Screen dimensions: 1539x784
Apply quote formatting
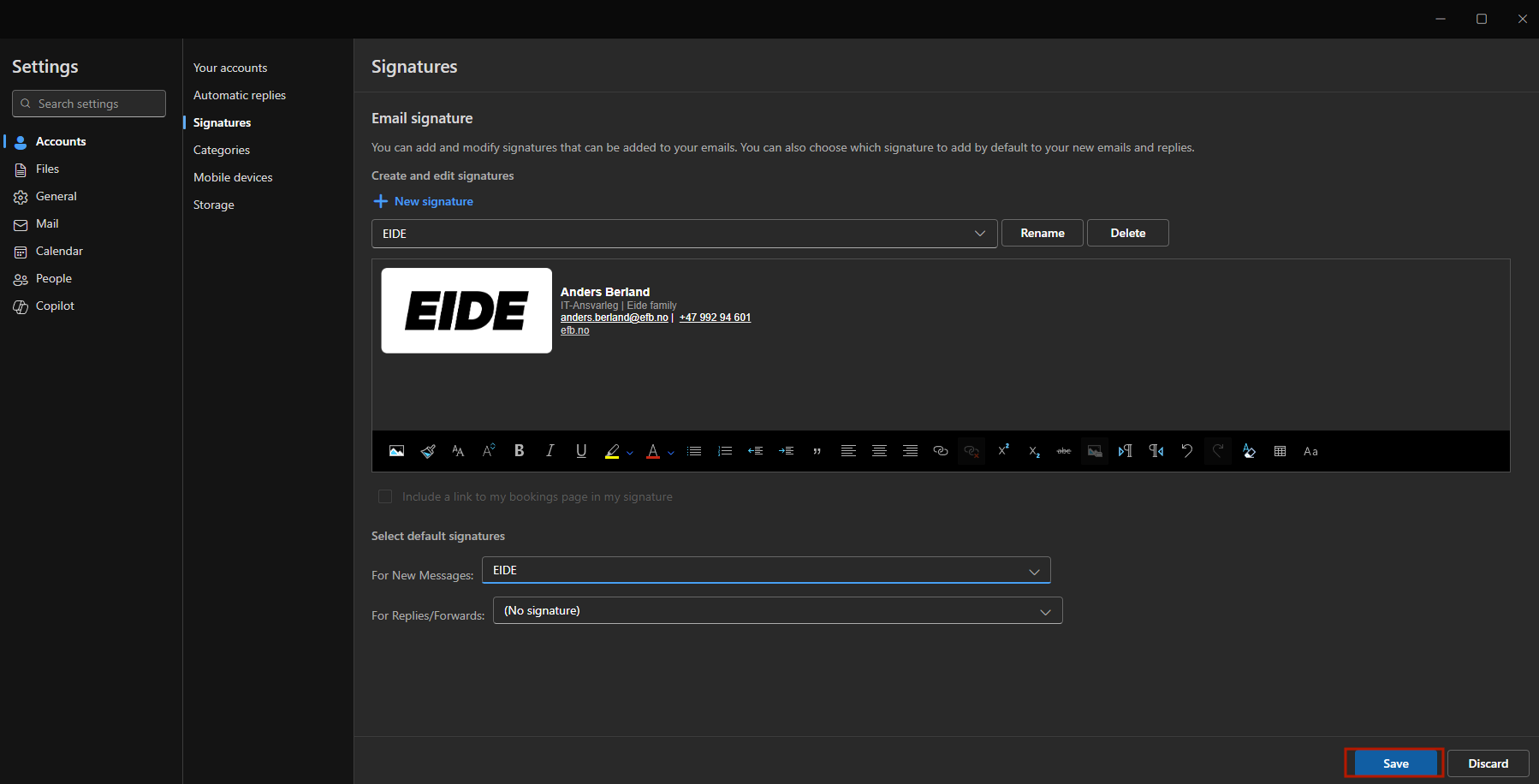pyautogui.click(x=817, y=451)
